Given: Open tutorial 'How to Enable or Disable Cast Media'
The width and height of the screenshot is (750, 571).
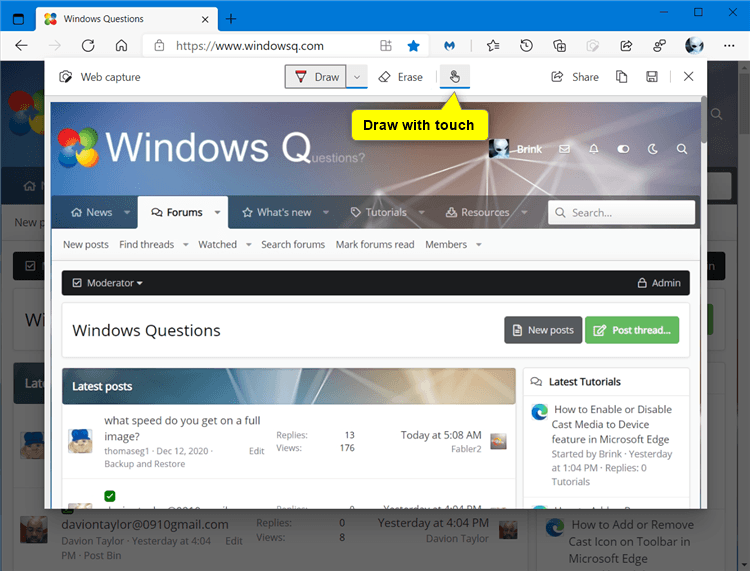Looking at the screenshot, I should click(x=612, y=424).
